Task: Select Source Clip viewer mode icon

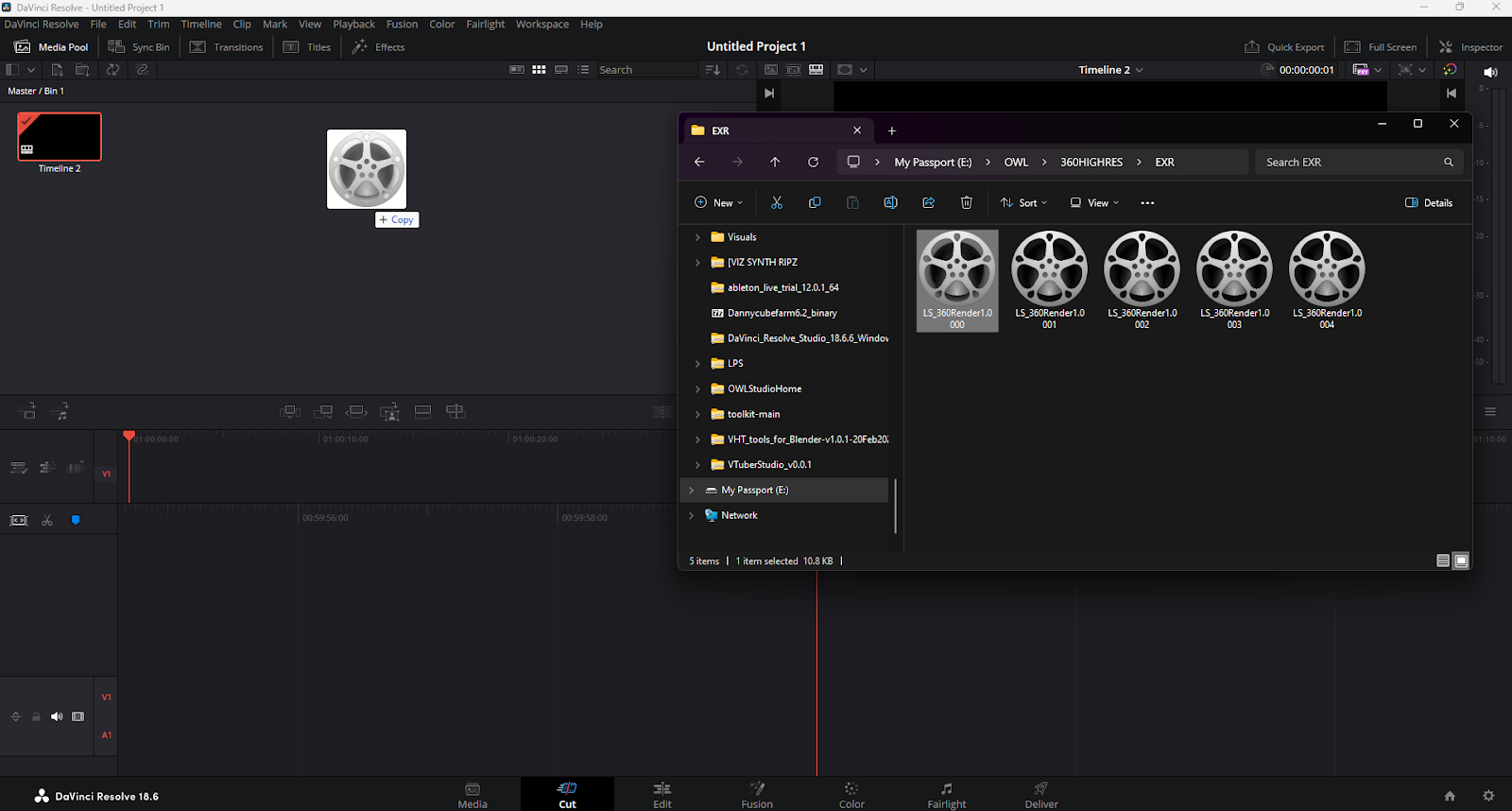Action: tap(771, 70)
